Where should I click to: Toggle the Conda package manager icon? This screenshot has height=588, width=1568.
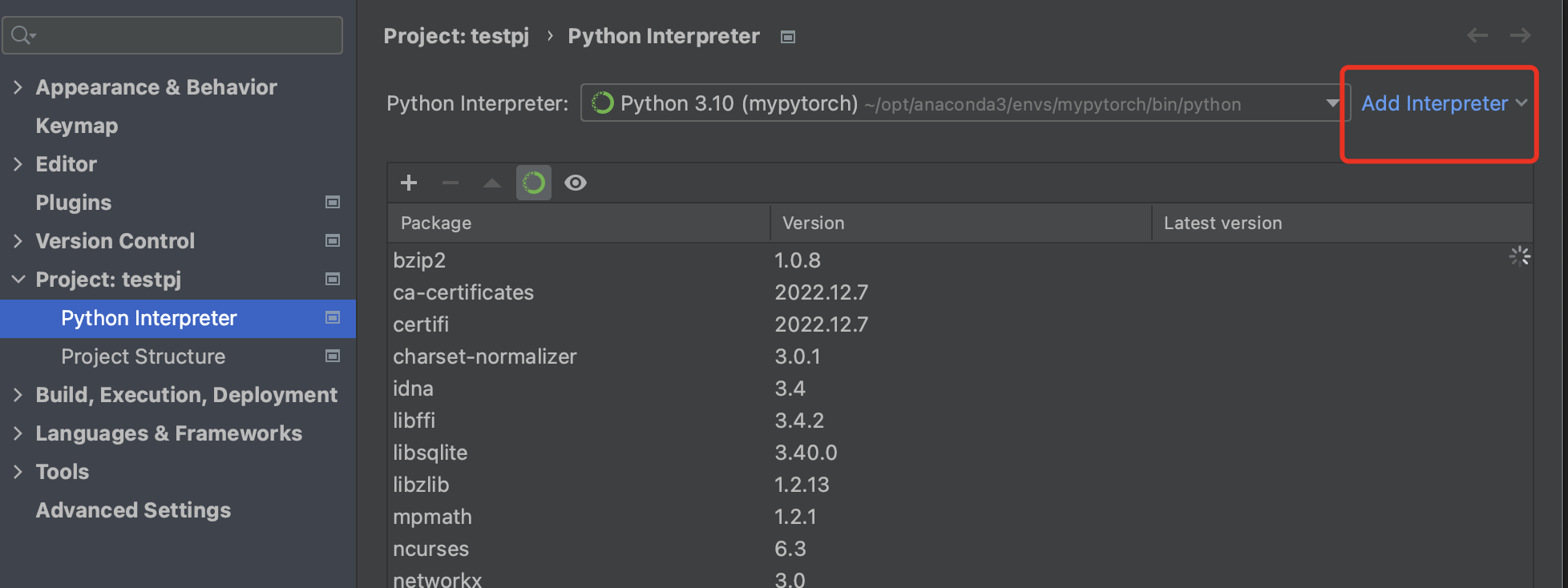[x=534, y=183]
